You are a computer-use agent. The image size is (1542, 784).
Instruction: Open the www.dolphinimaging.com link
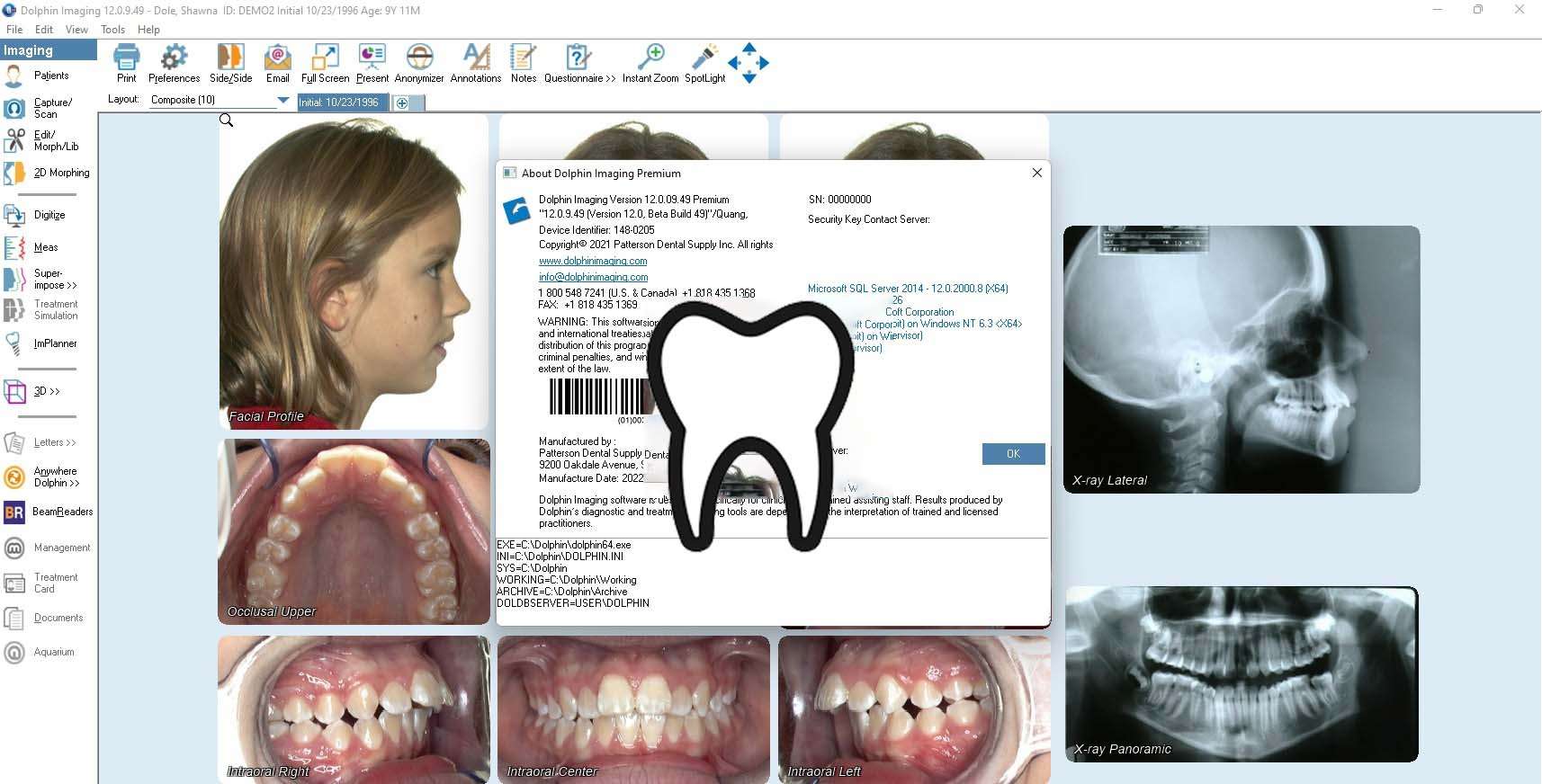click(x=593, y=262)
